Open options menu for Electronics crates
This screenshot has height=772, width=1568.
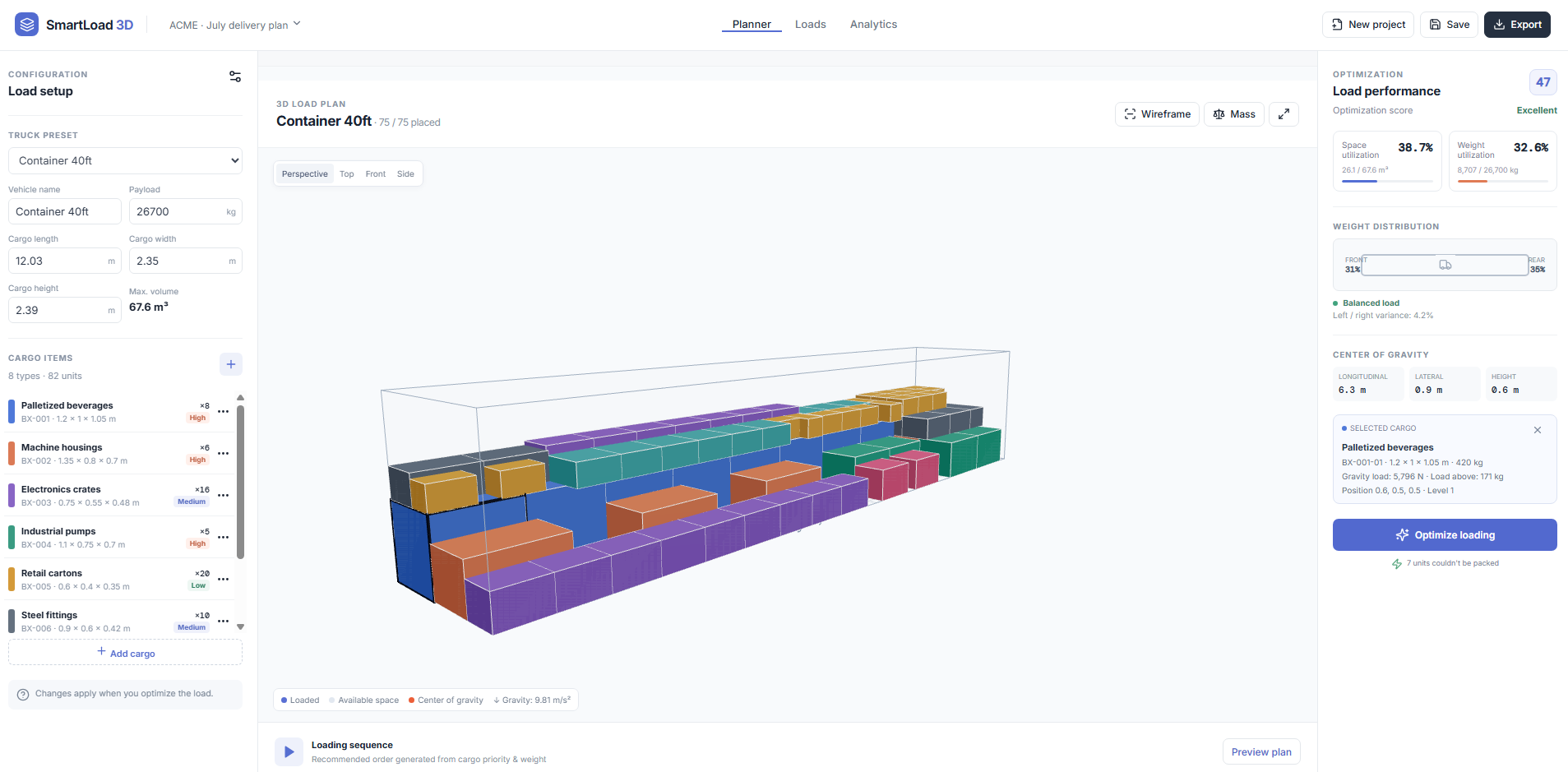[224, 496]
